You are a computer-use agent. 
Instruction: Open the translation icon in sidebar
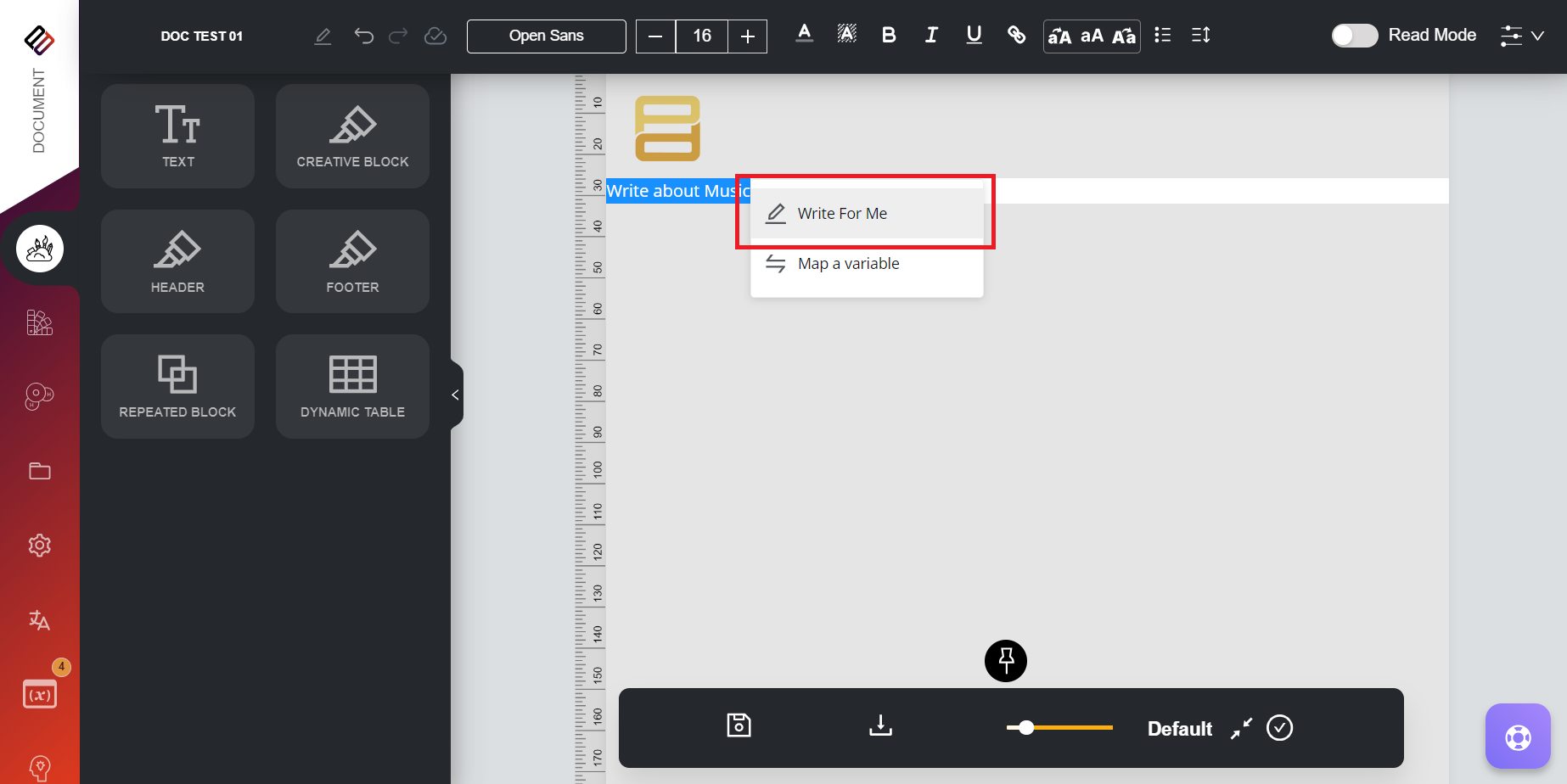coord(39,620)
